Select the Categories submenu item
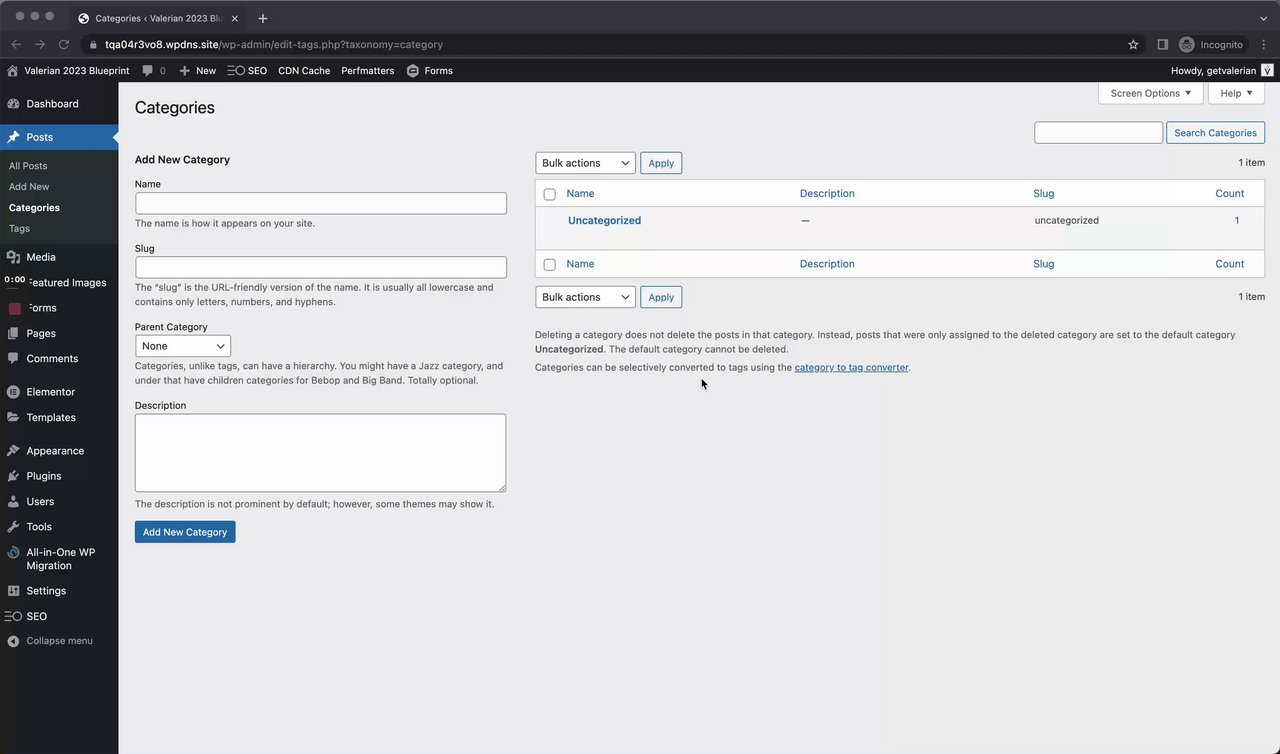Screen dimensions: 1280x754 (34, 208)
